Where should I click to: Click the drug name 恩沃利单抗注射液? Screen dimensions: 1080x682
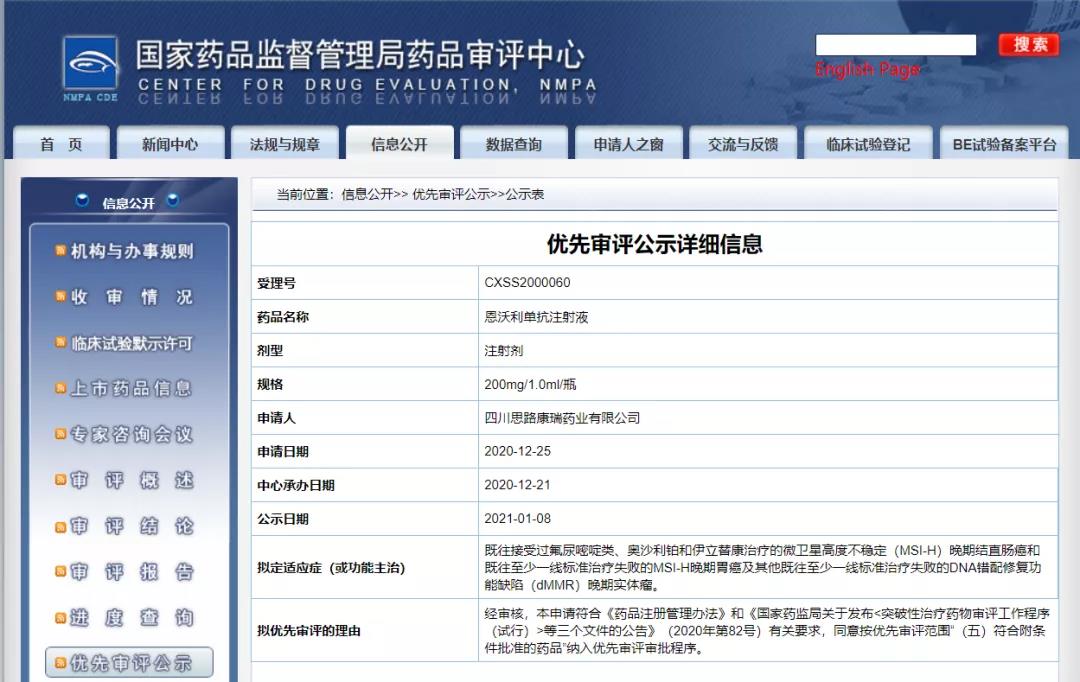[536, 317]
